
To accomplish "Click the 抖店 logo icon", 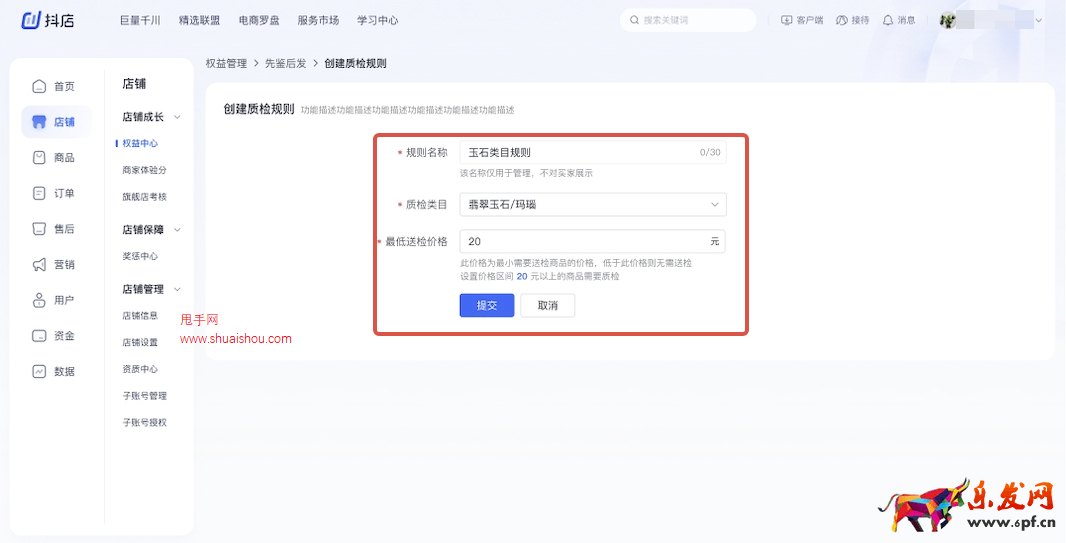I will [x=32, y=20].
